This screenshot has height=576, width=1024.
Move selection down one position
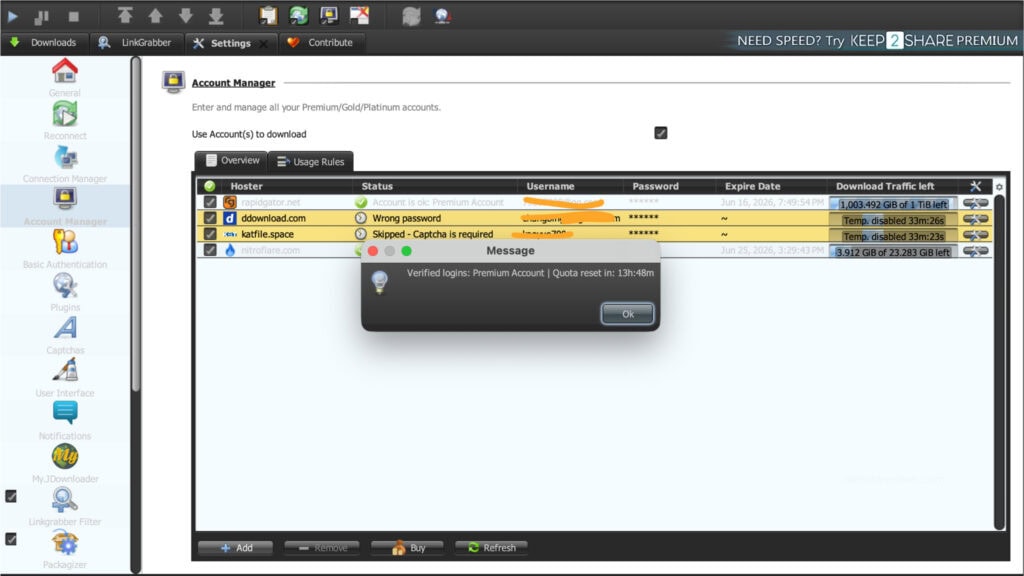coord(186,15)
